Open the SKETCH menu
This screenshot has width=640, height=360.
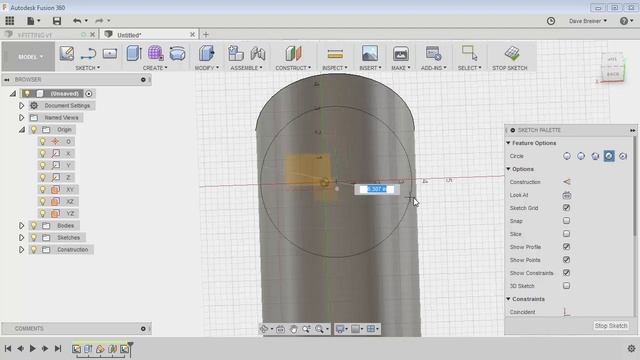click(x=88, y=68)
